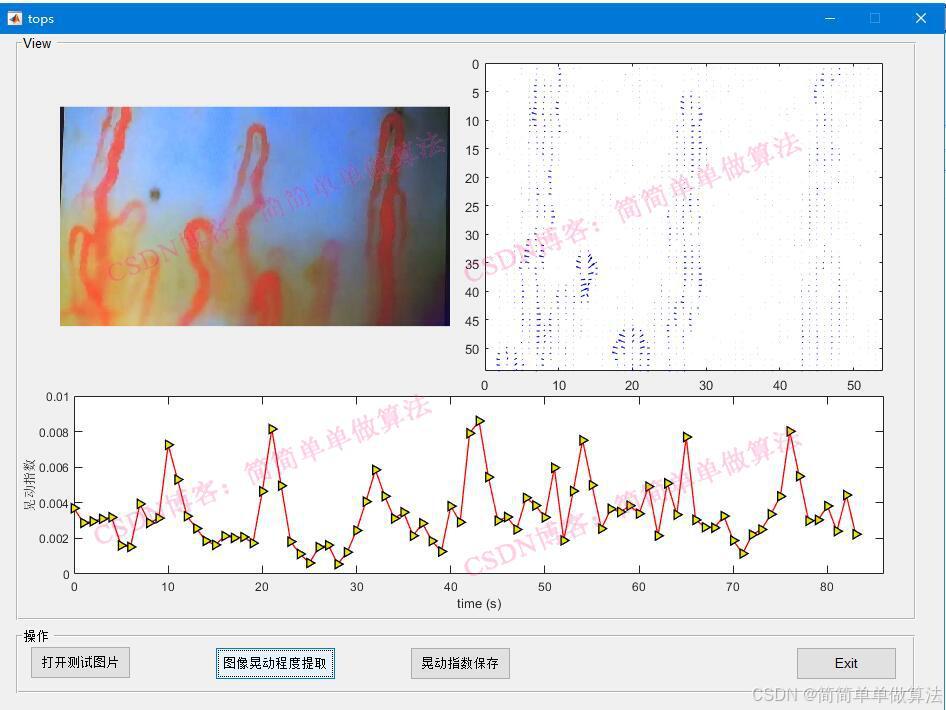Screen dimensions: 946x710
Task: Click the 晃动指数保存 button
Action: click(460, 663)
